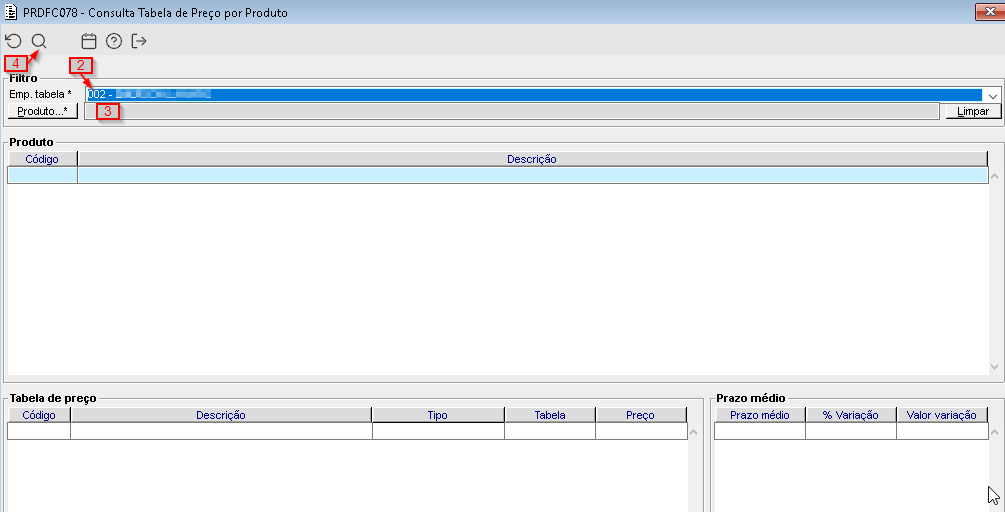Click Descrição header in Produto grid
1005x512 pixels.
[532, 159]
